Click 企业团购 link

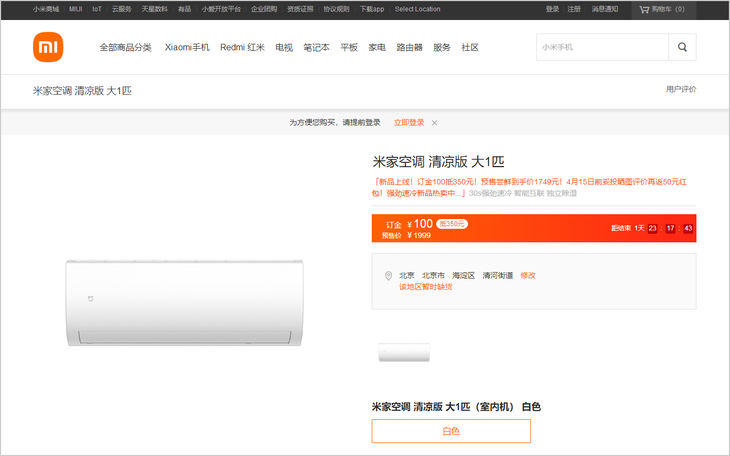pyautogui.click(x=264, y=9)
